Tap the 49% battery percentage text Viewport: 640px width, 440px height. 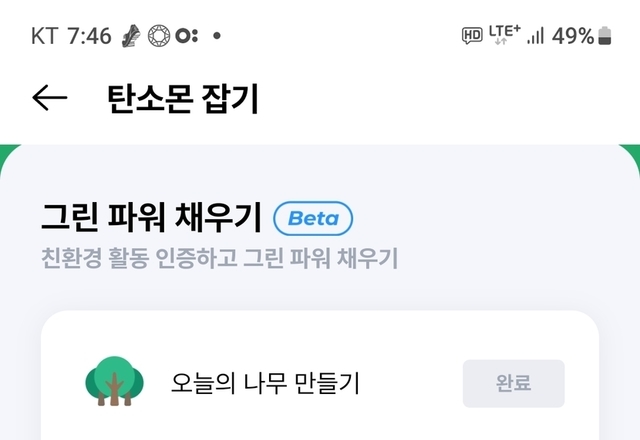pyautogui.click(x=573, y=36)
